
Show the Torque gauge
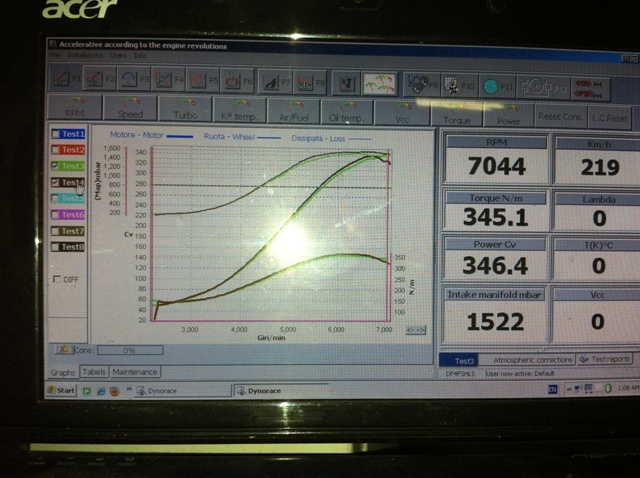(456, 113)
